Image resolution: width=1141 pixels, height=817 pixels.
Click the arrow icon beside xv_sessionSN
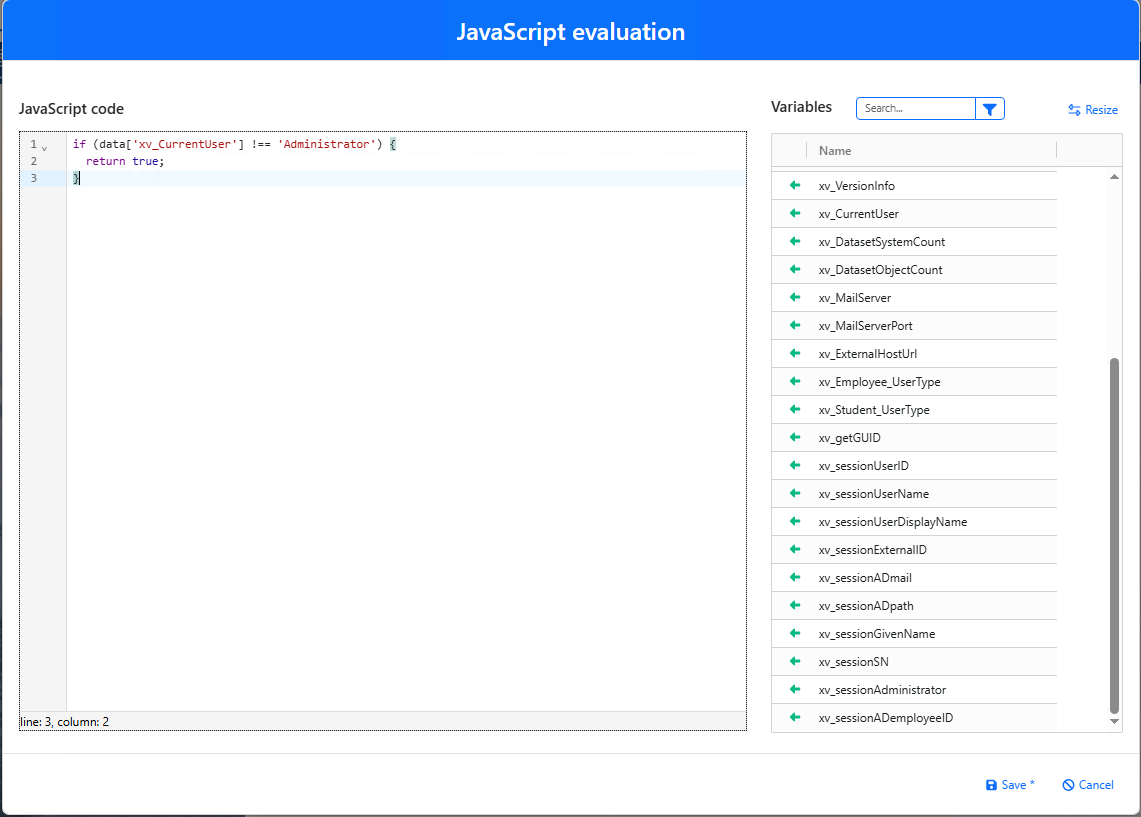pos(795,661)
